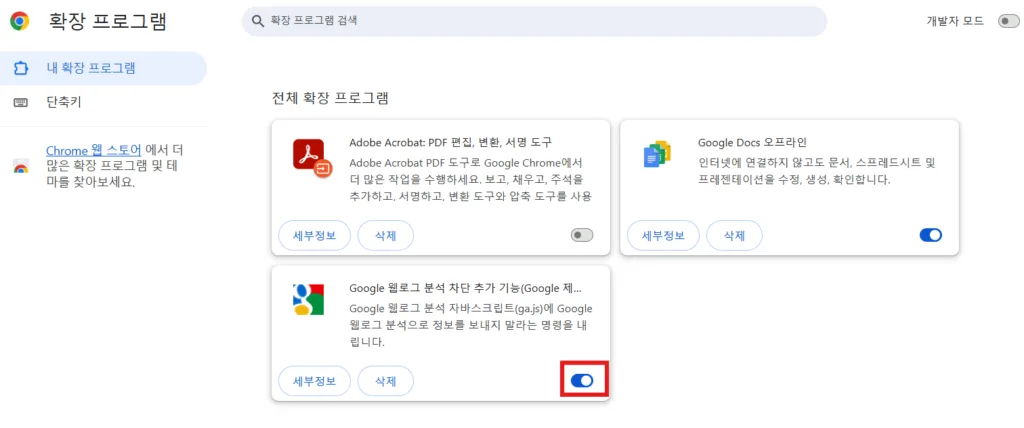Click the Adobe Acrobat description text
1024x428 pixels.
471,178
